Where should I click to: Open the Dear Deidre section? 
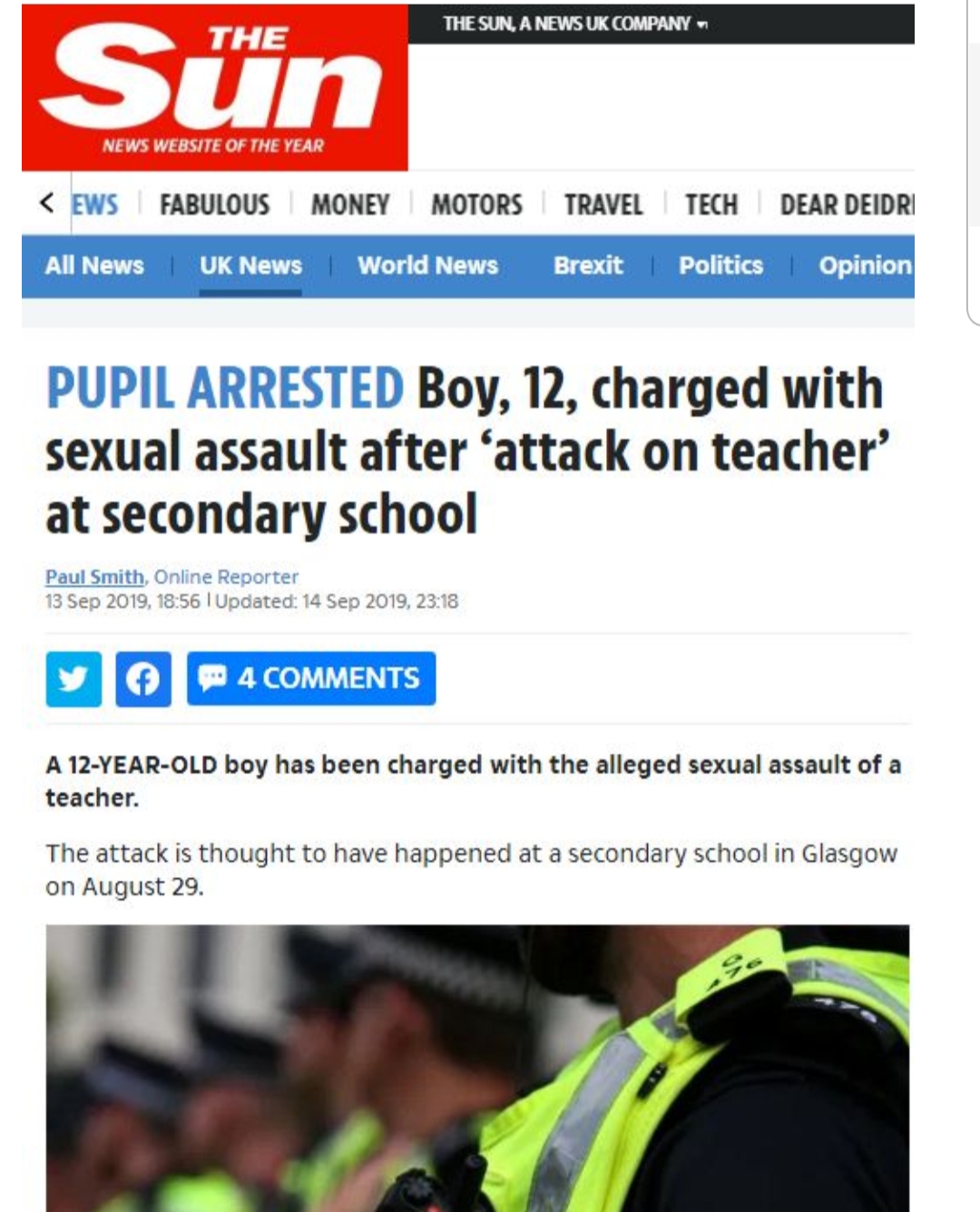[847, 204]
